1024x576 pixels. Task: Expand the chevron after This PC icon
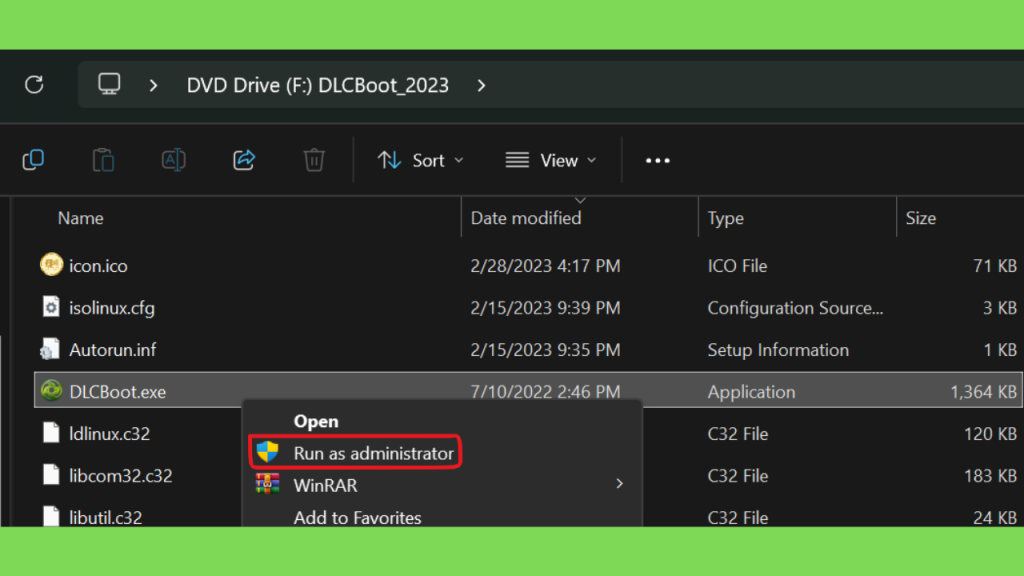[x=153, y=86]
